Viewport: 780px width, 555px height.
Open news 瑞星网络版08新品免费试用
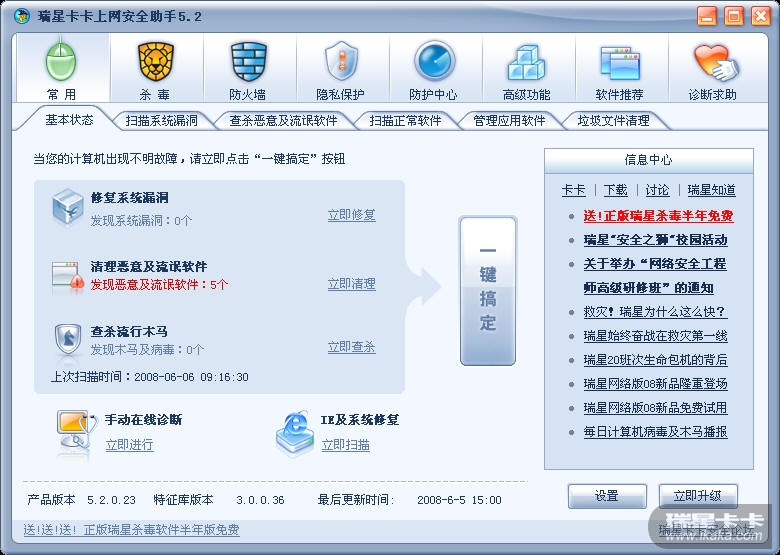655,408
